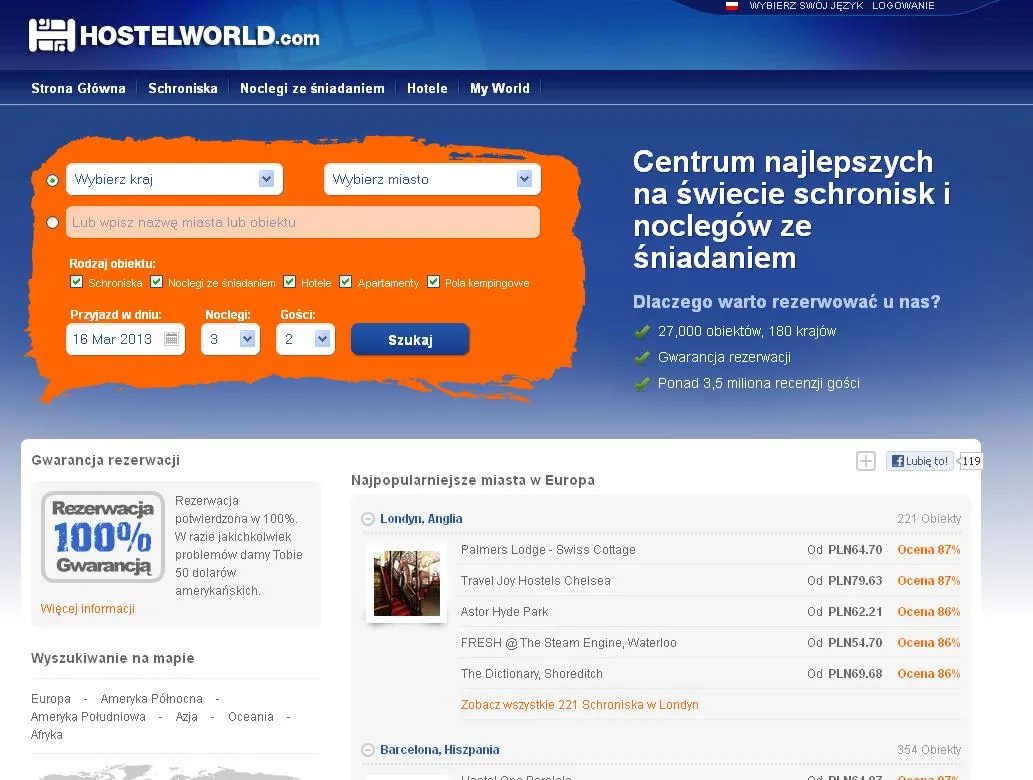Click the London hostel thumbnail photo
Screen dimensions: 1033x780
pos(407,584)
